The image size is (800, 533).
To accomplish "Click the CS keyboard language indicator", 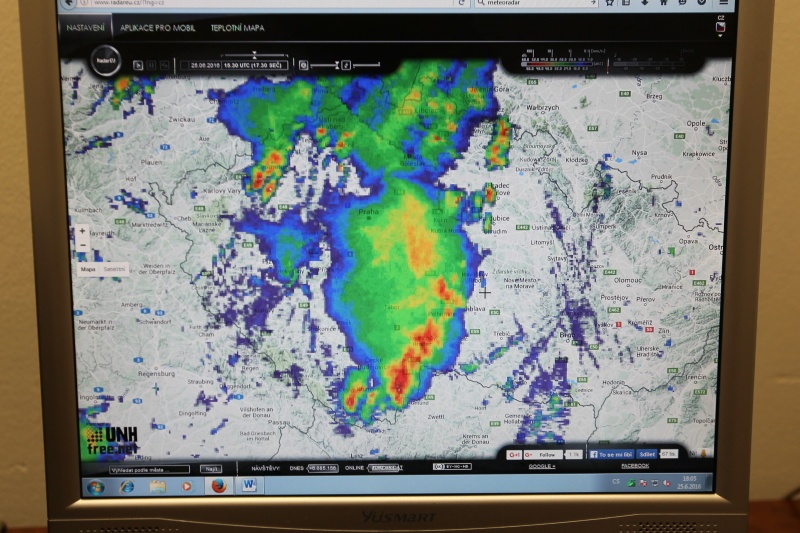I will pyautogui.click(x=616, y=481).
